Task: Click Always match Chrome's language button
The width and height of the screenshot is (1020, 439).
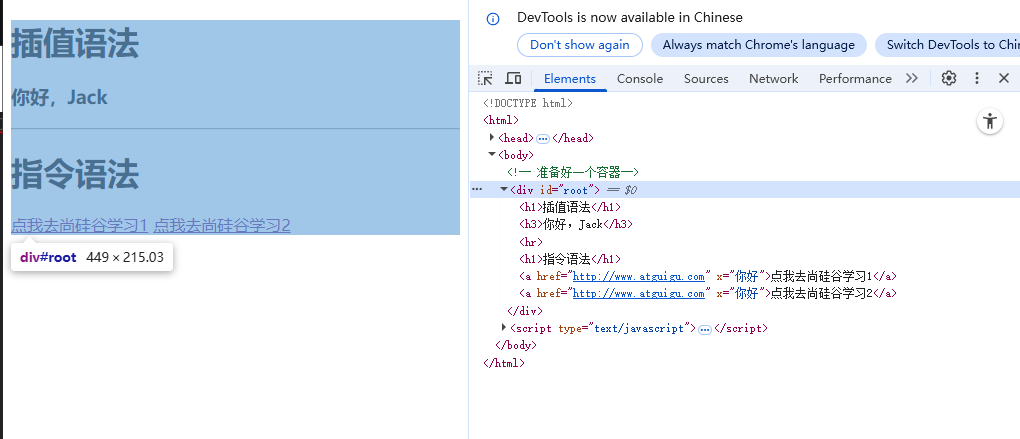Action: [758, 45]
